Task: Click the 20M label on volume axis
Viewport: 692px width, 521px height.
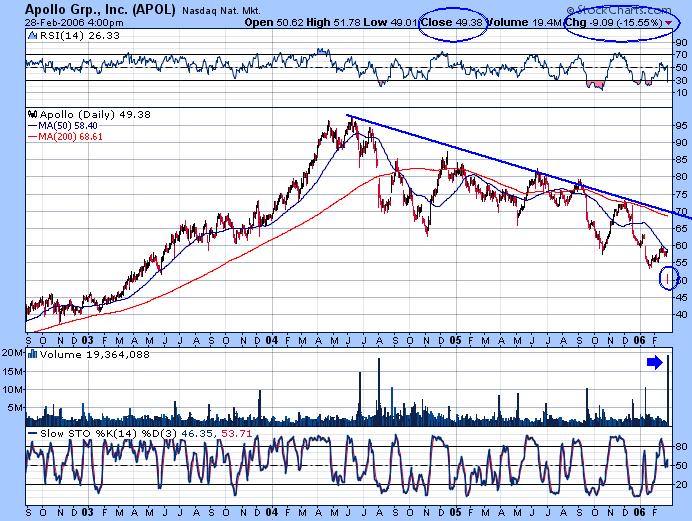Action: [12, 352]
